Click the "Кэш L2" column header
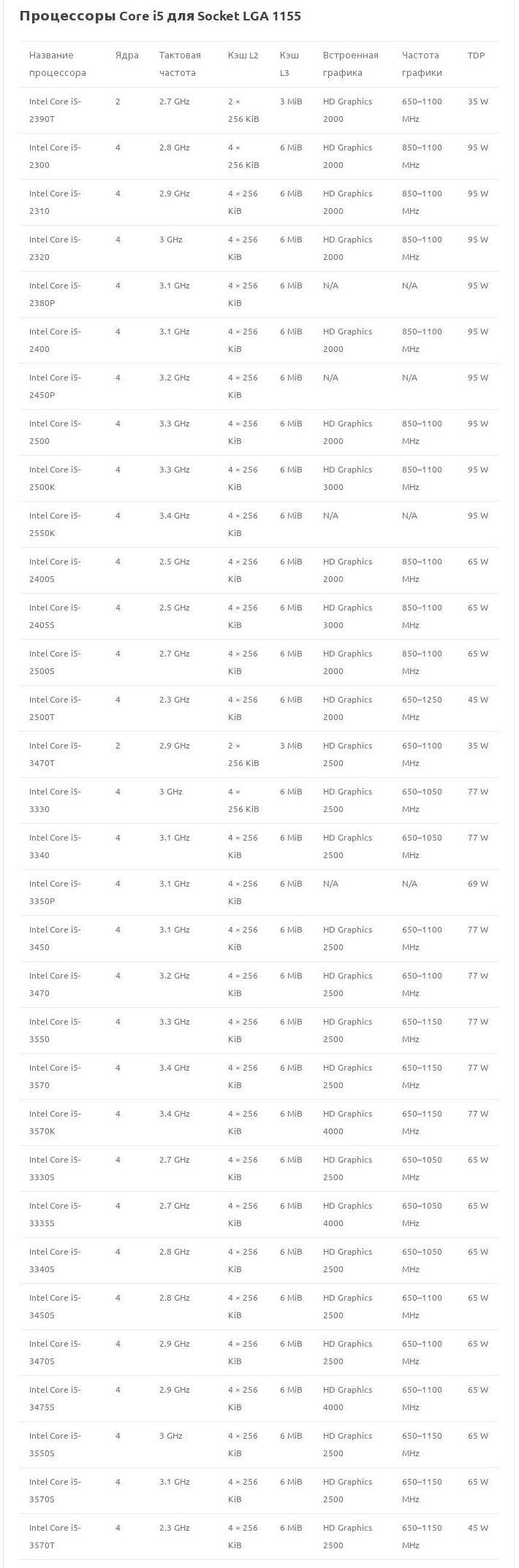519x1568 pixels. [243, 56]
